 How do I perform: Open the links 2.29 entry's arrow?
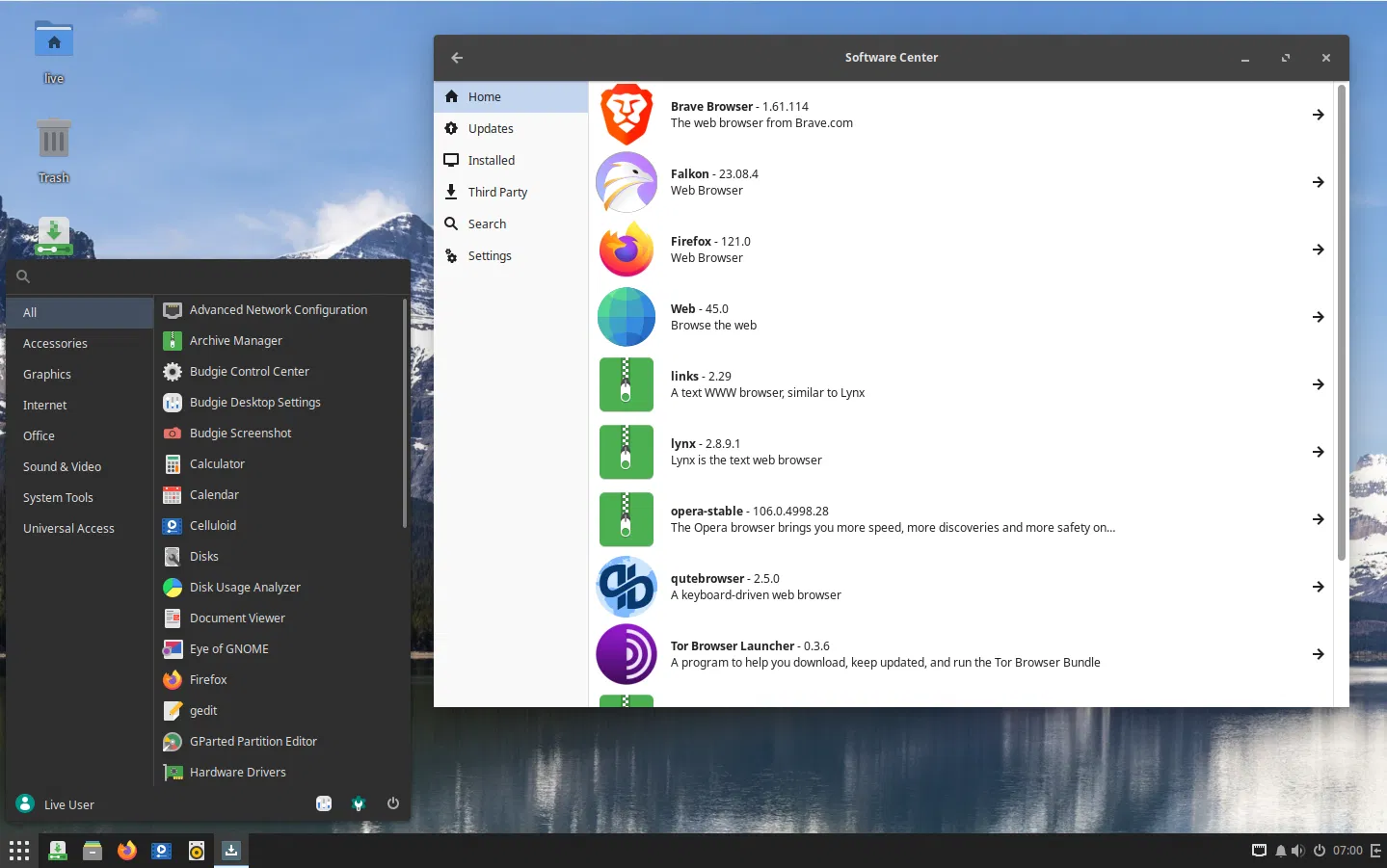(x=1318, y=384)
